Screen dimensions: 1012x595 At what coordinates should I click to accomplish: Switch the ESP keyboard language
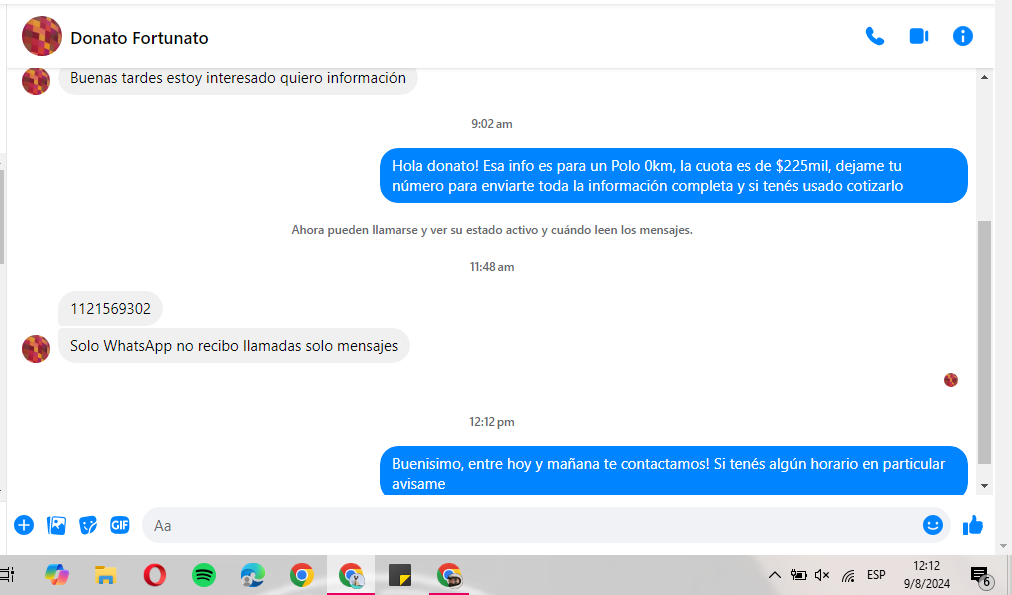(876, 575)
